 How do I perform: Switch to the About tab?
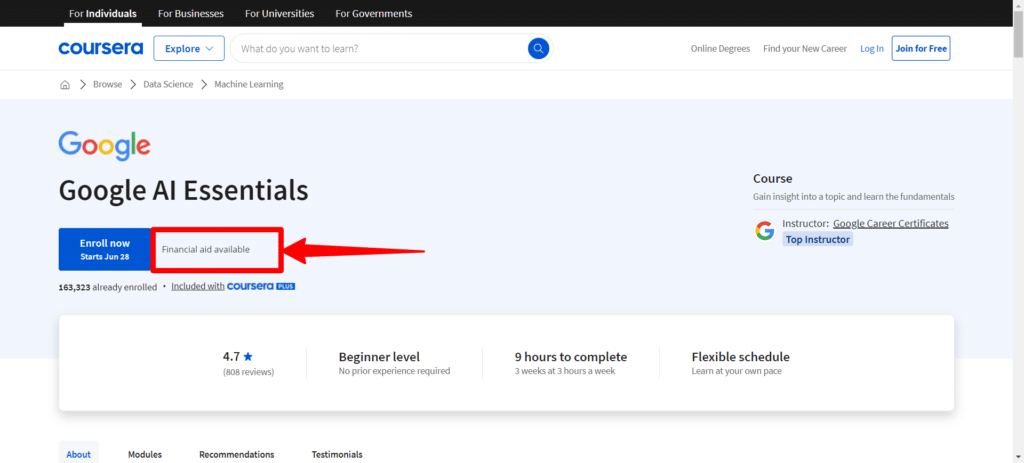click(78, 454)
